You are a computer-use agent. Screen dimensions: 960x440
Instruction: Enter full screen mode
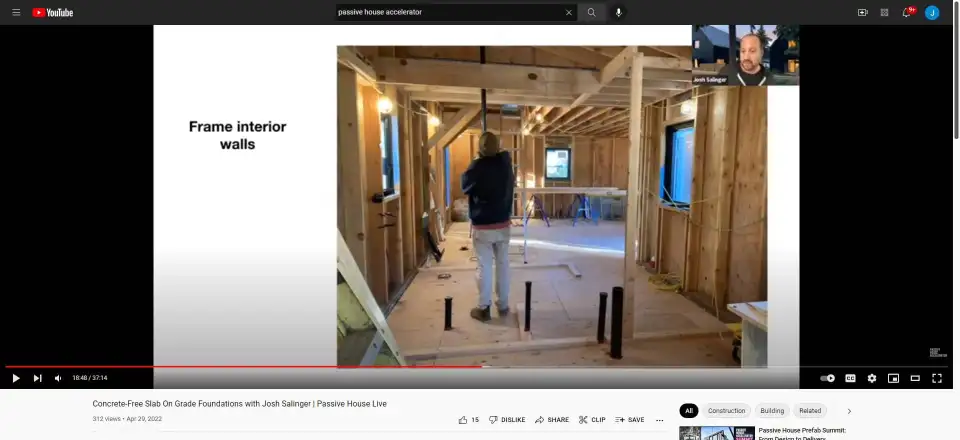pos(937,378)
